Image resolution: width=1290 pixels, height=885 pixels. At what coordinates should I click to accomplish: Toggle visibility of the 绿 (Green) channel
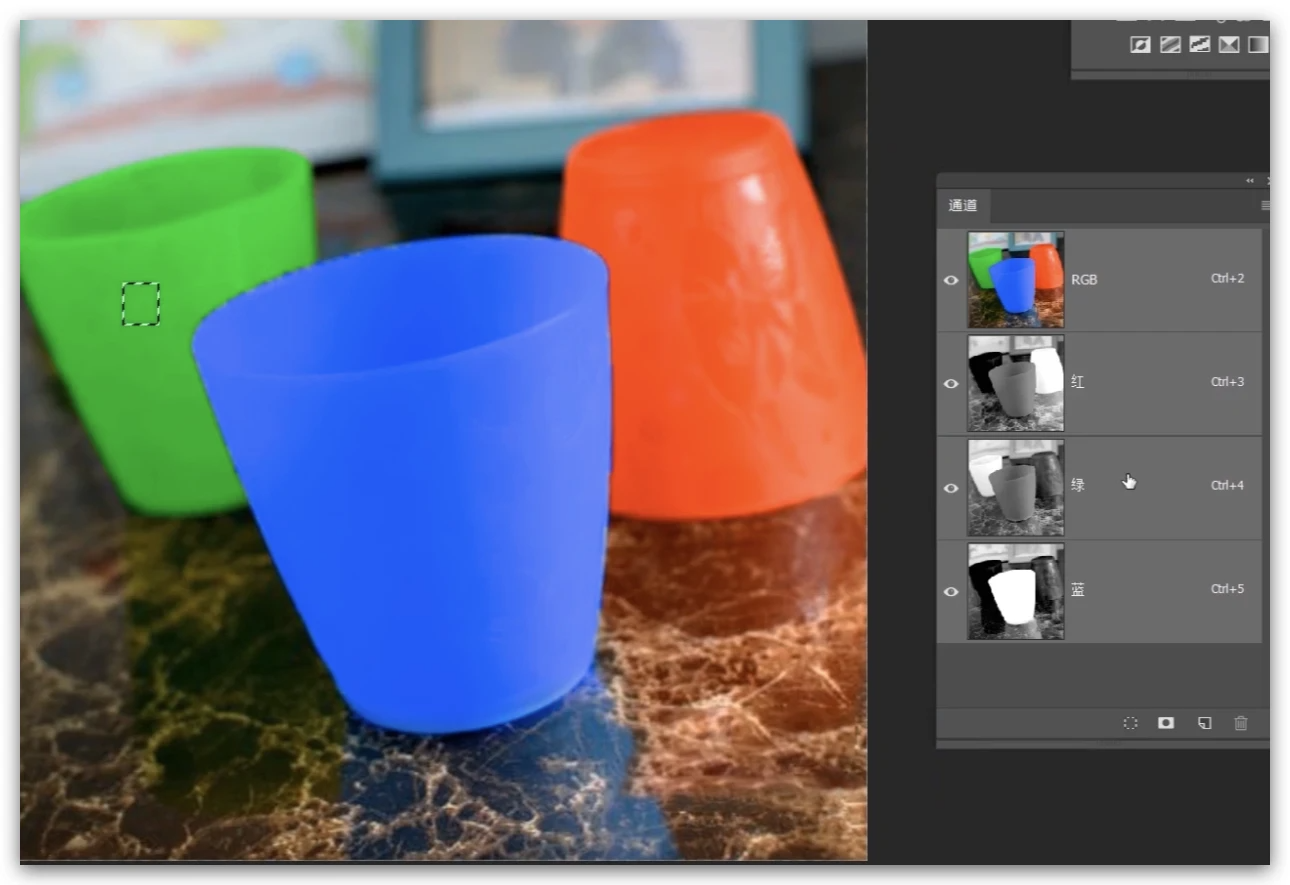[951, 487]
